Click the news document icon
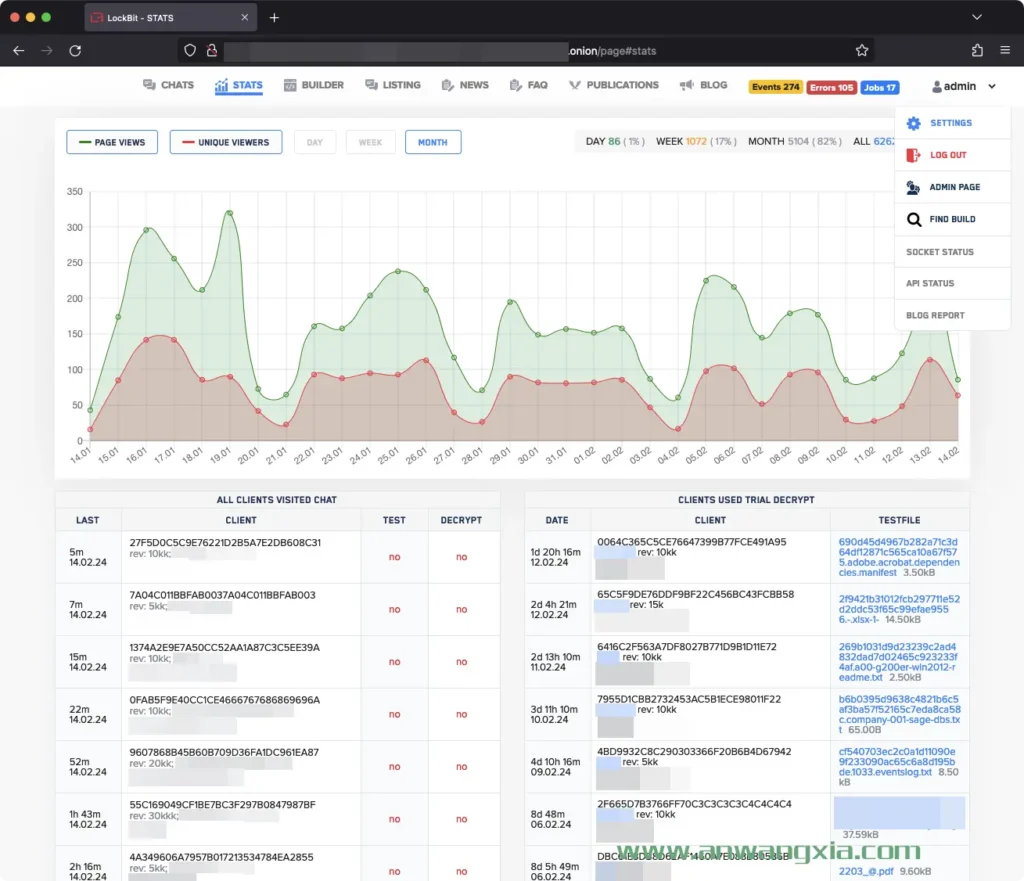The height and width of the screenshot is (881, 1024). [447, 86]
